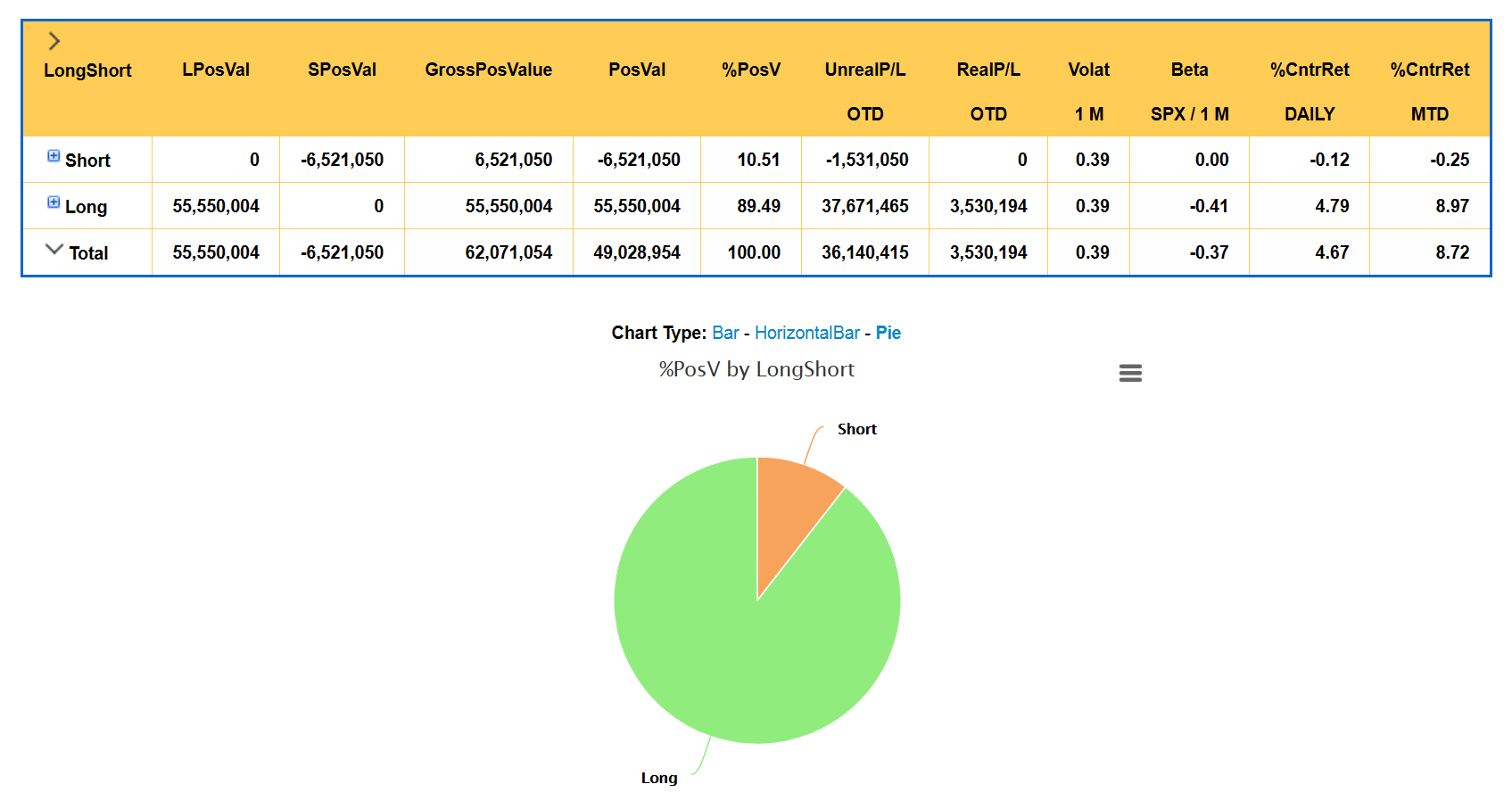Switch chart type to Bar
This screenshot has width=1512, height=809.
725,333
